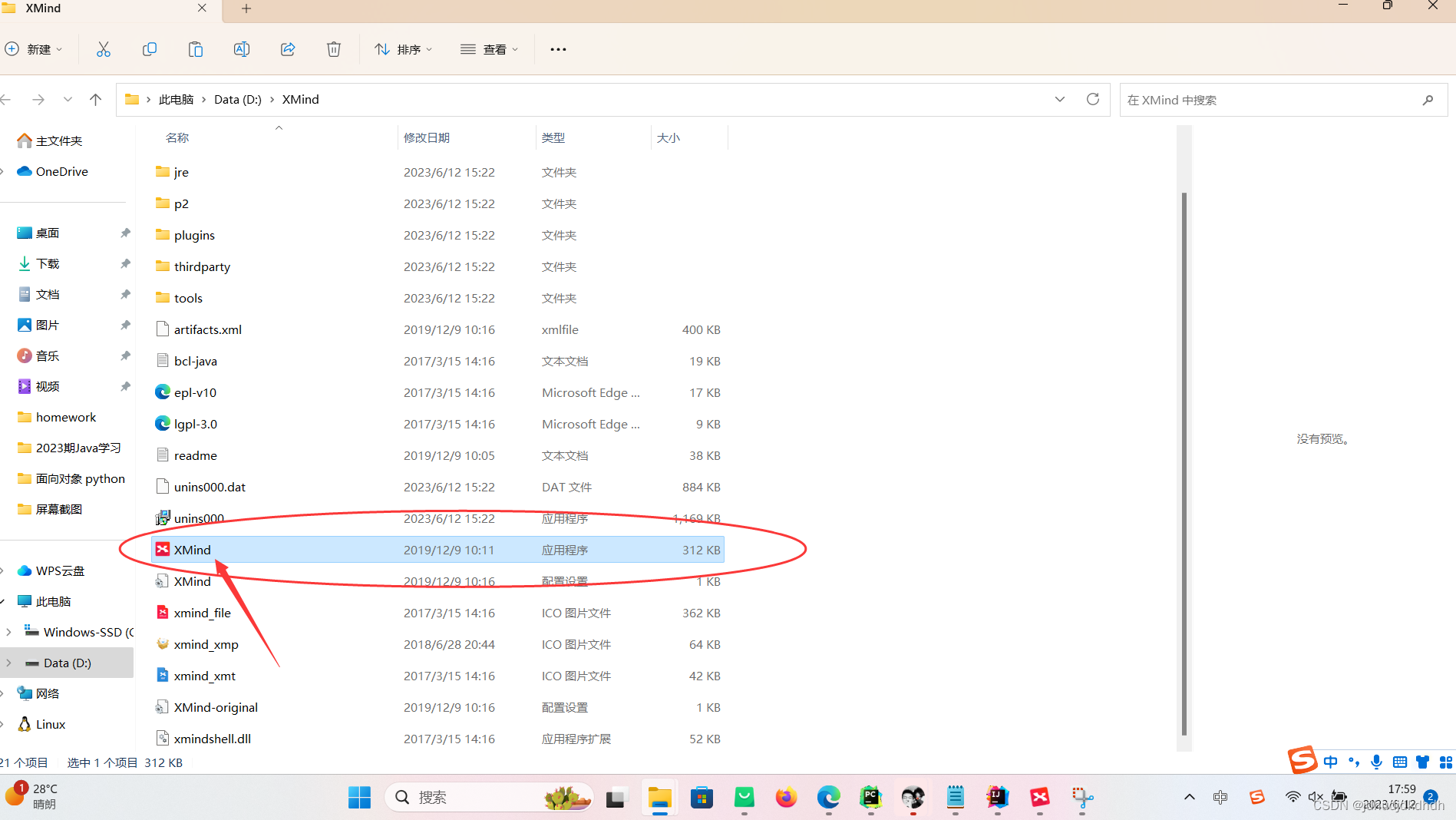Refresh the XMind folder view
The image size is (1456, 820).
pyautogui.click(x=1093, y=99)
